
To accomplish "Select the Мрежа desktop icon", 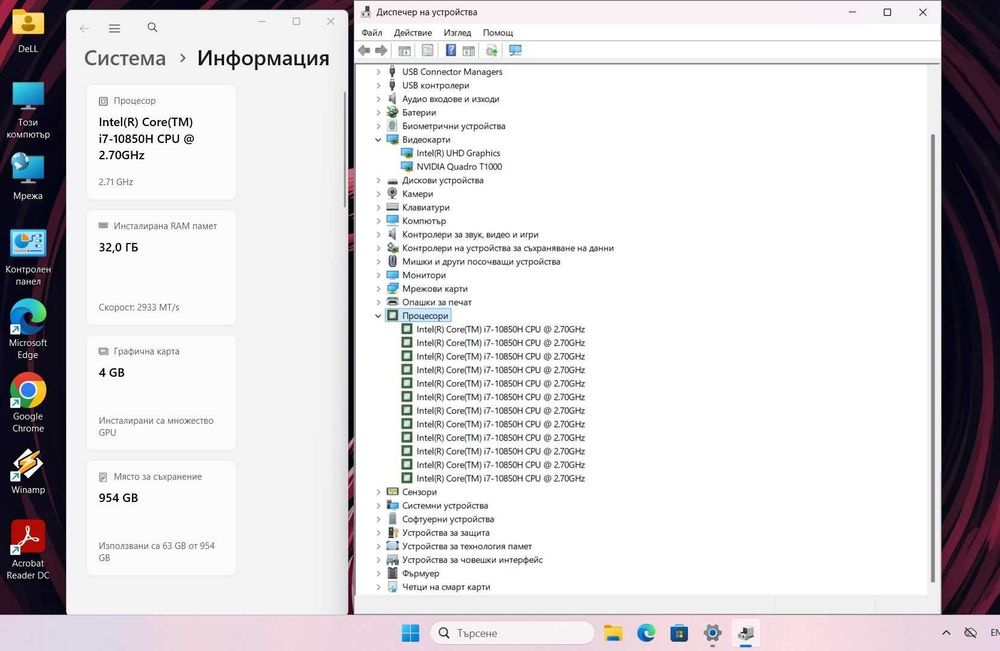I will (28, 177).
